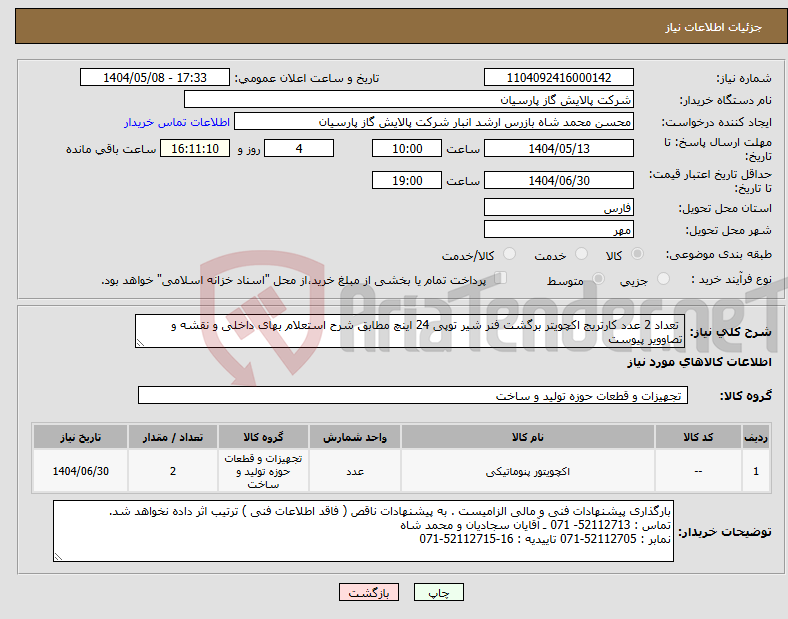Click the تعداد / مقدار column header
This screenshot has height=619, width=788.
click(x=172, y=437)
